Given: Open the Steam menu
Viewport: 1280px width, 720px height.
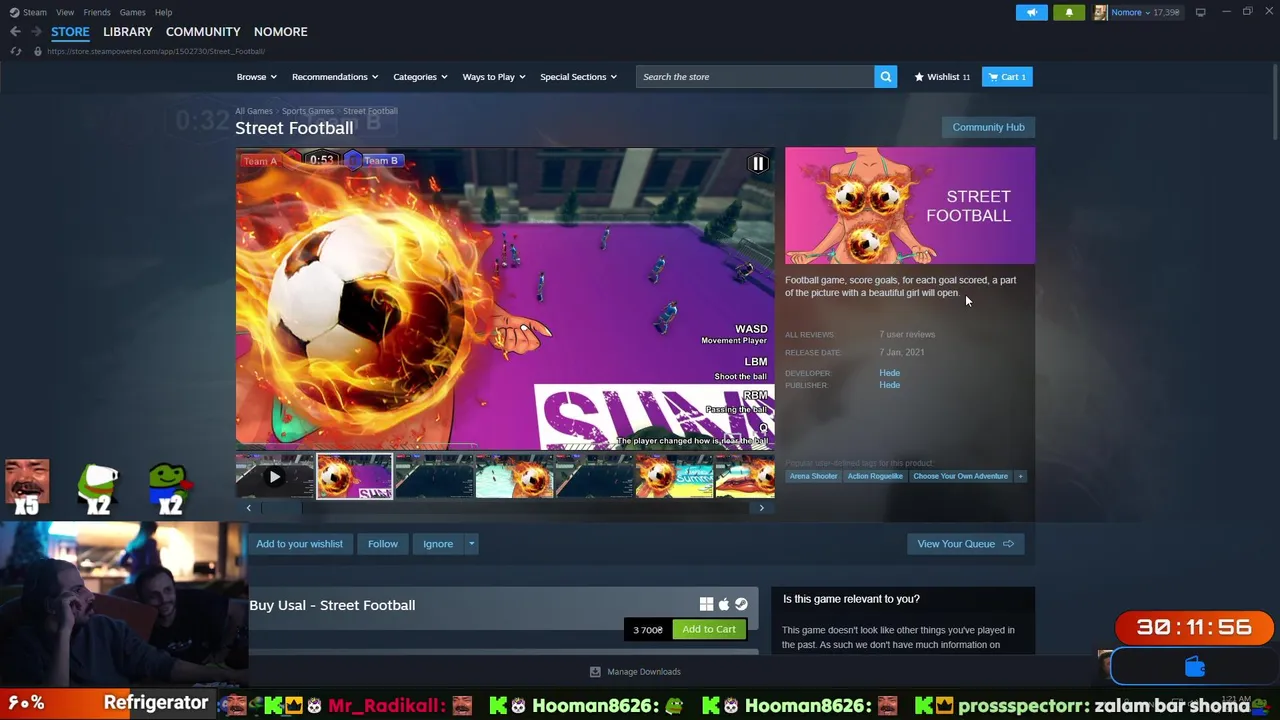Looking at the screenshot, I should click(x=35, y=12).
